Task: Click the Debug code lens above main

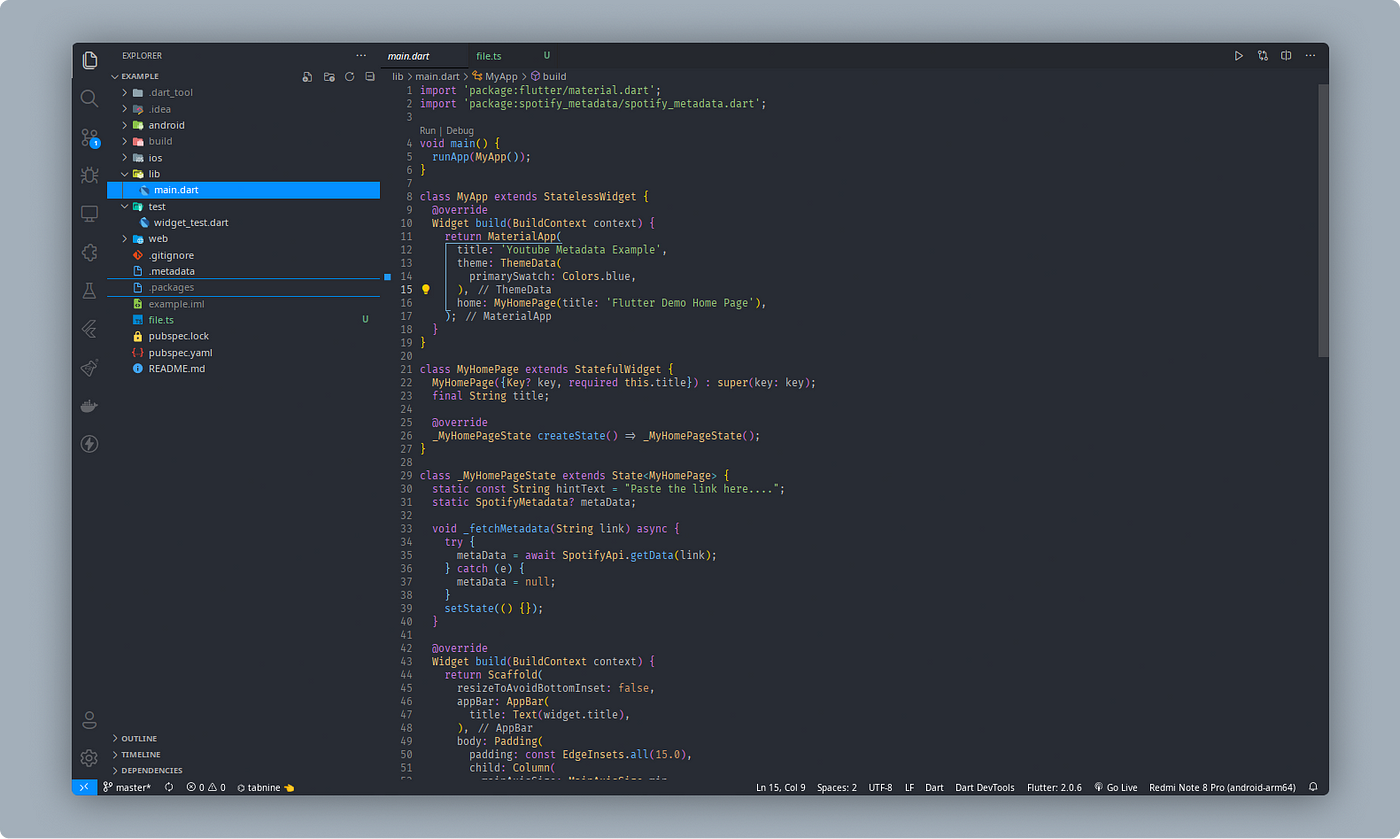Action: point(460,130)
